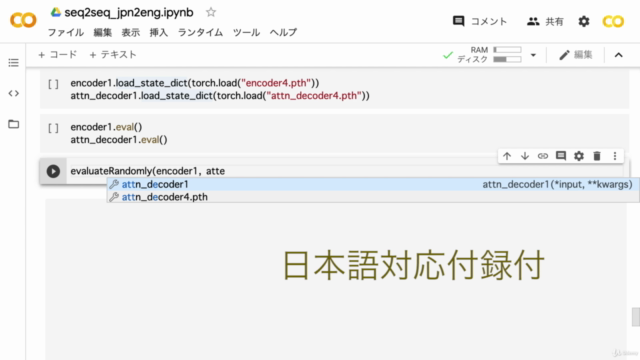Collapse the header with the chevron up
The height and width of the screenshot is (360, 640).
(618, 55)
